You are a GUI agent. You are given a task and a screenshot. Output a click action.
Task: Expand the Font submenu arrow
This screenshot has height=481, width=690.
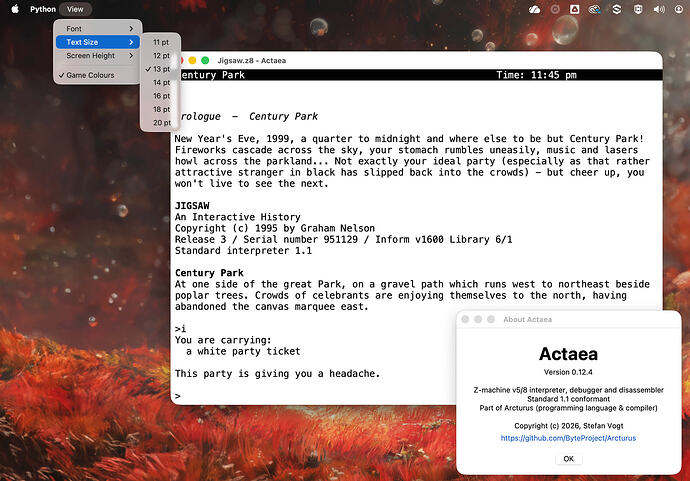pyautogui.click(x=131, y=29)
